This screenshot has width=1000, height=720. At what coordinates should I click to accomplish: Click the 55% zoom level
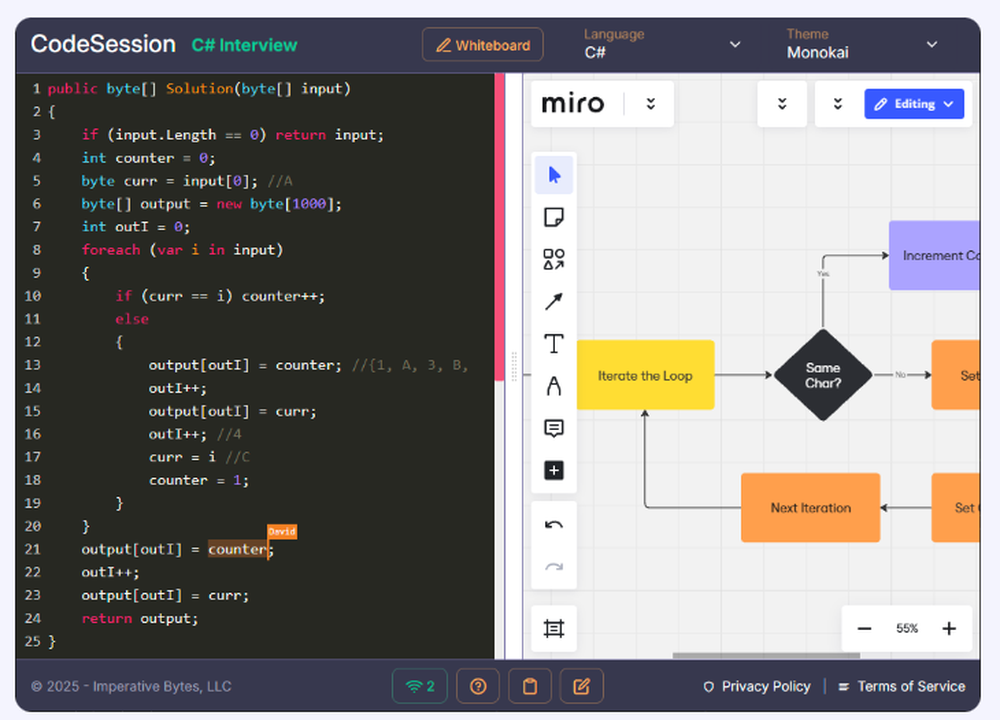pos(907,629)
